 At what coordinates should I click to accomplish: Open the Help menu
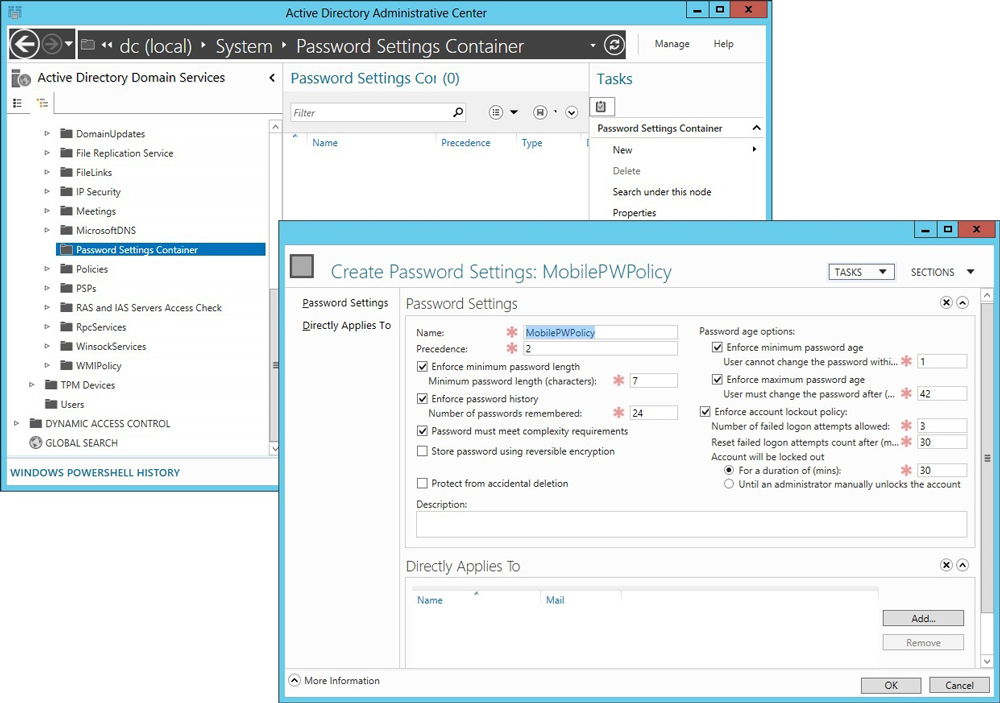(x=723, y=43)
